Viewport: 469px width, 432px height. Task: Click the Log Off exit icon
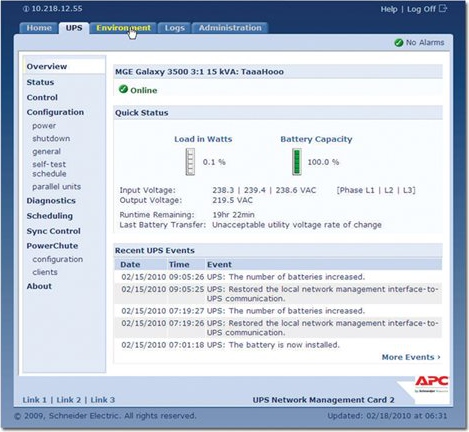click(443, 8)
